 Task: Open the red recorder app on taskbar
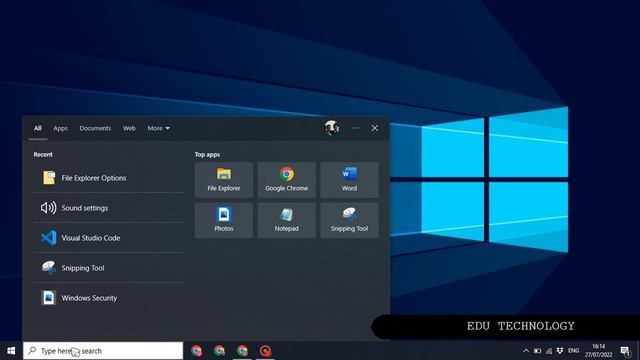click(x=265, y=351)
